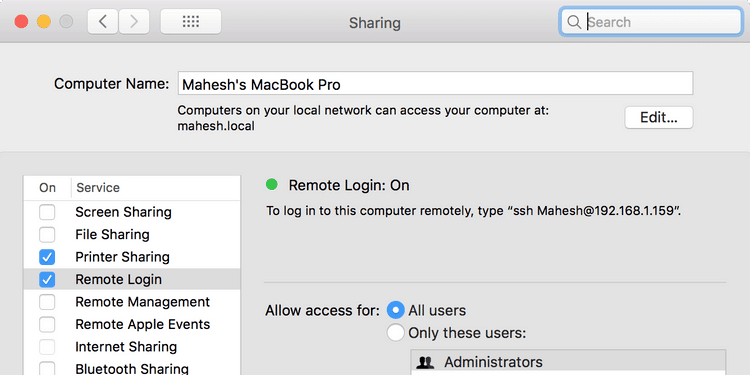Close the Sharing window
750x375 pixels.
(x=21, y=22)
